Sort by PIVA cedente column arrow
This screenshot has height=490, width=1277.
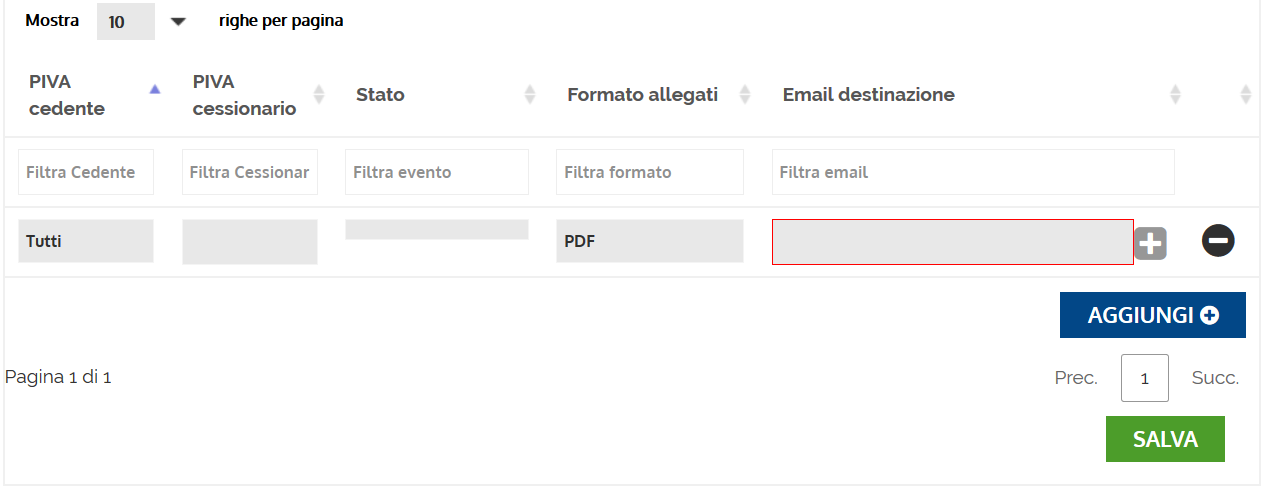click(x=154, y=89)
